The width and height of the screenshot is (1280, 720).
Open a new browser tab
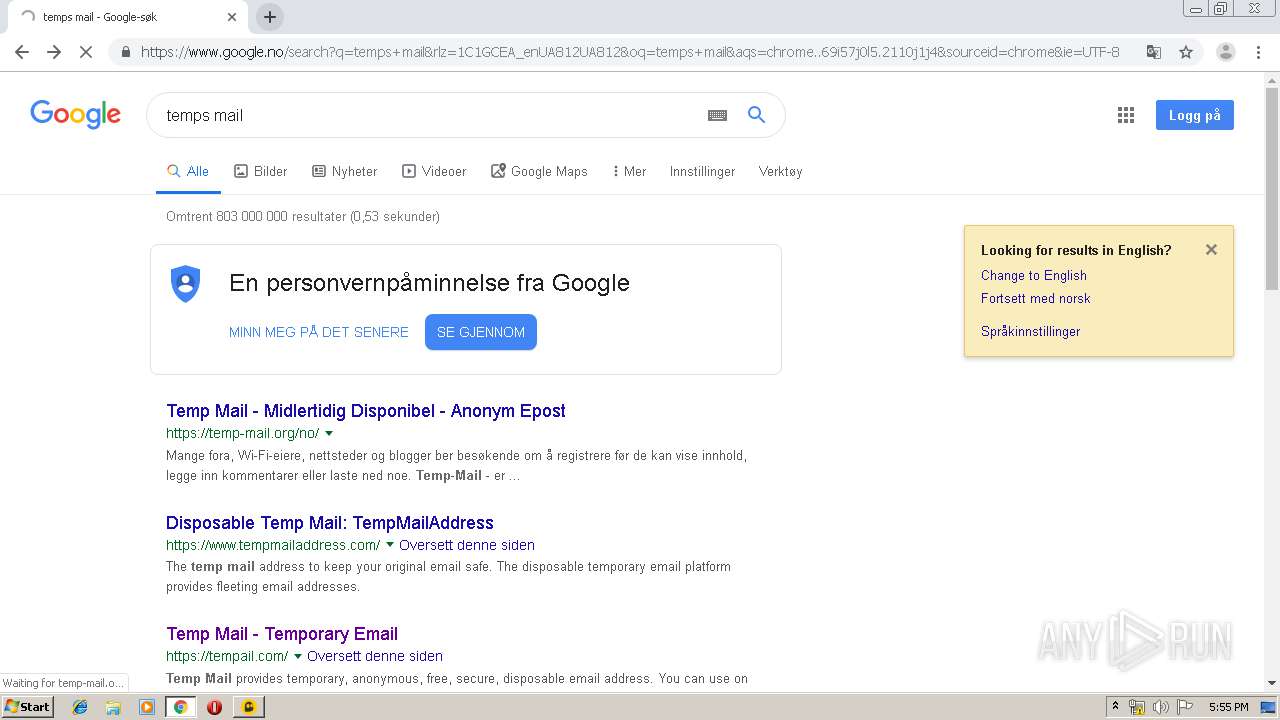point(270,16)
